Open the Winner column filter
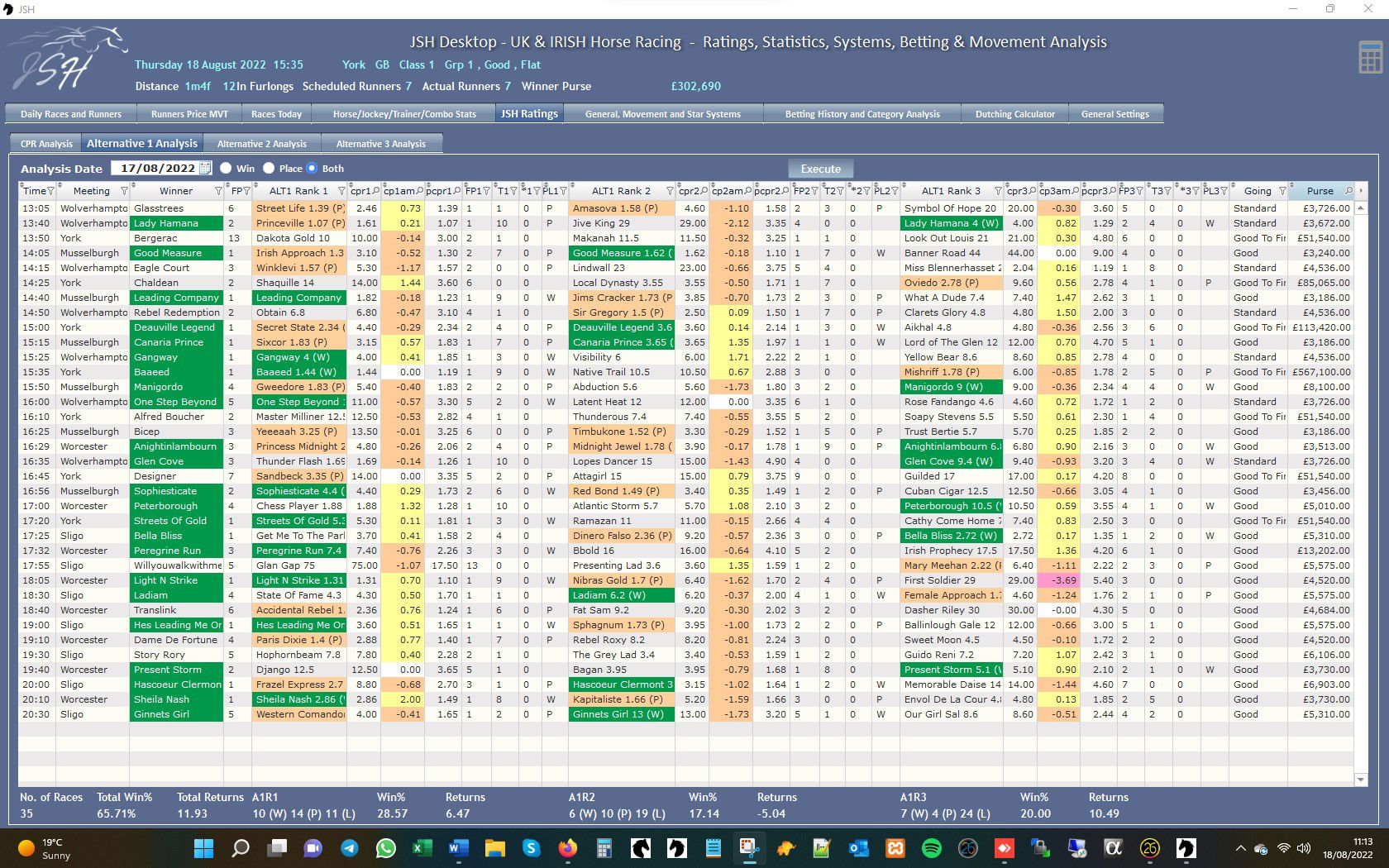The width and height of the screenshot is (1389, 868). coord(218,191)
